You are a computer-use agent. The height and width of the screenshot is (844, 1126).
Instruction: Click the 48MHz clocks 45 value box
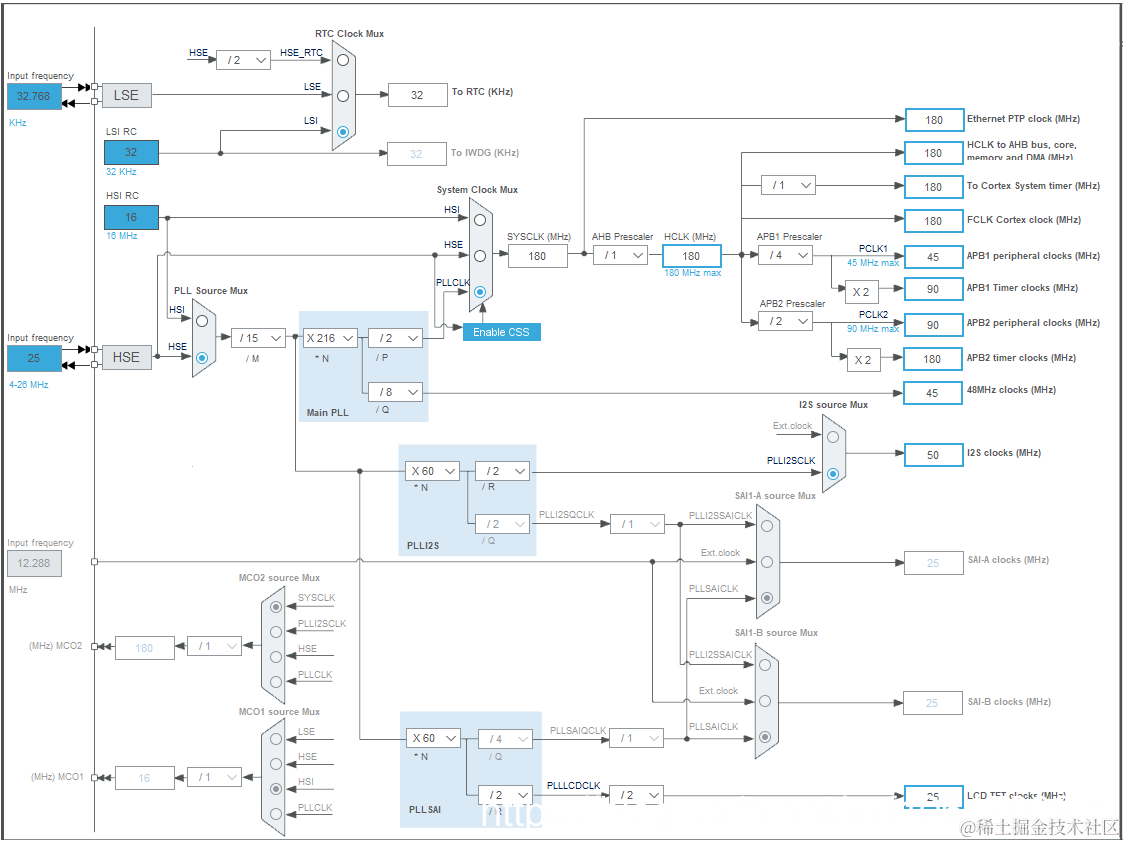coord(932,393)
